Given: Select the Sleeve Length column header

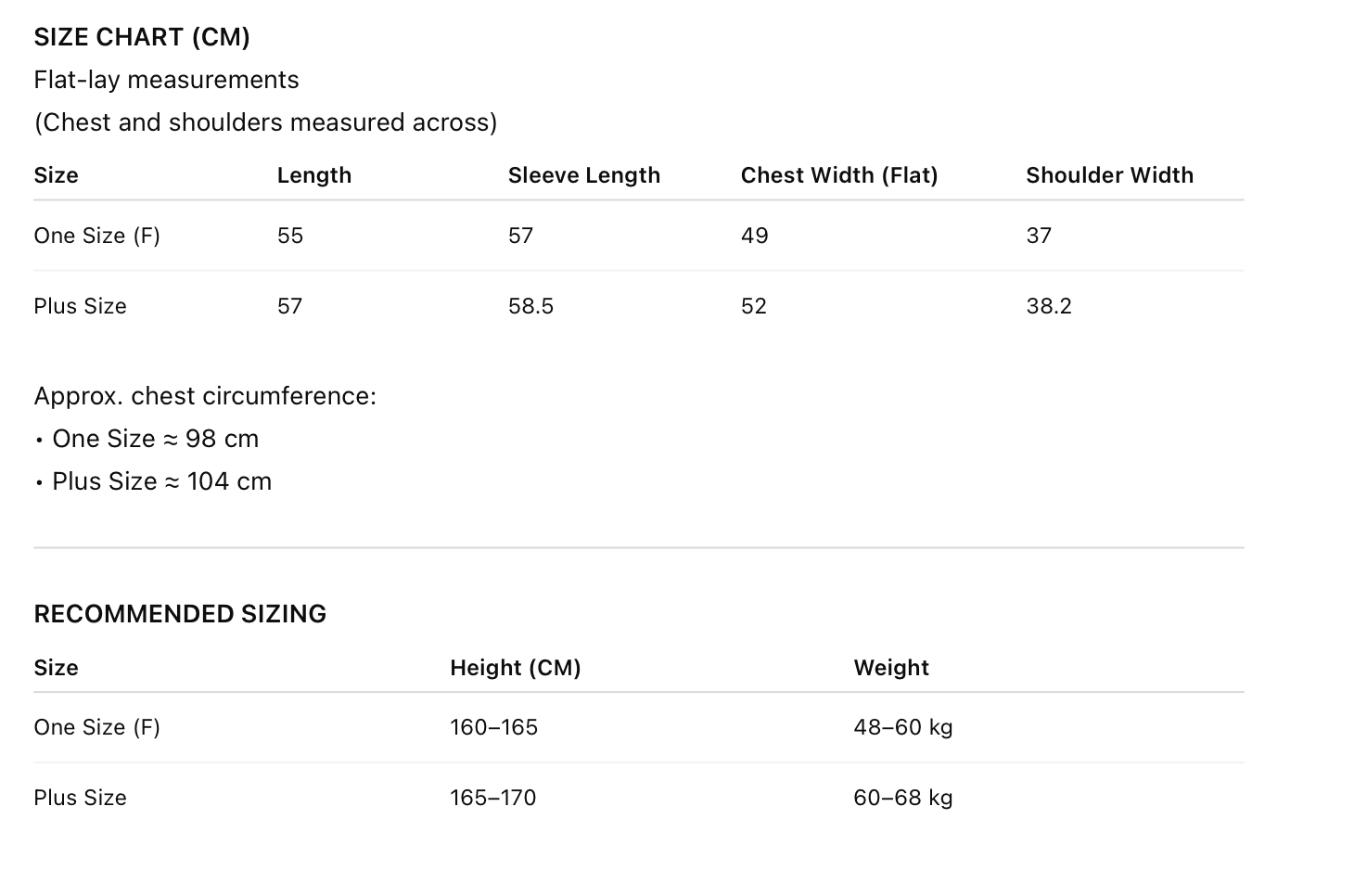Looking at the screenshot, I should click(583, 175).
